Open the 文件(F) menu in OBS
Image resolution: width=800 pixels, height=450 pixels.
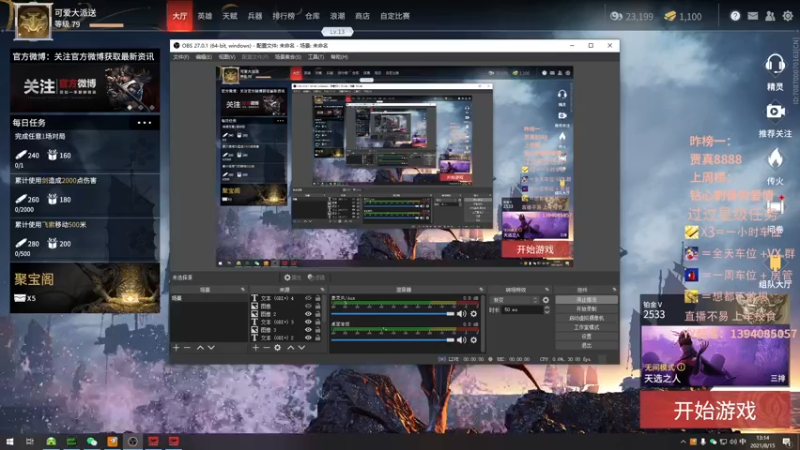(181, 57)
